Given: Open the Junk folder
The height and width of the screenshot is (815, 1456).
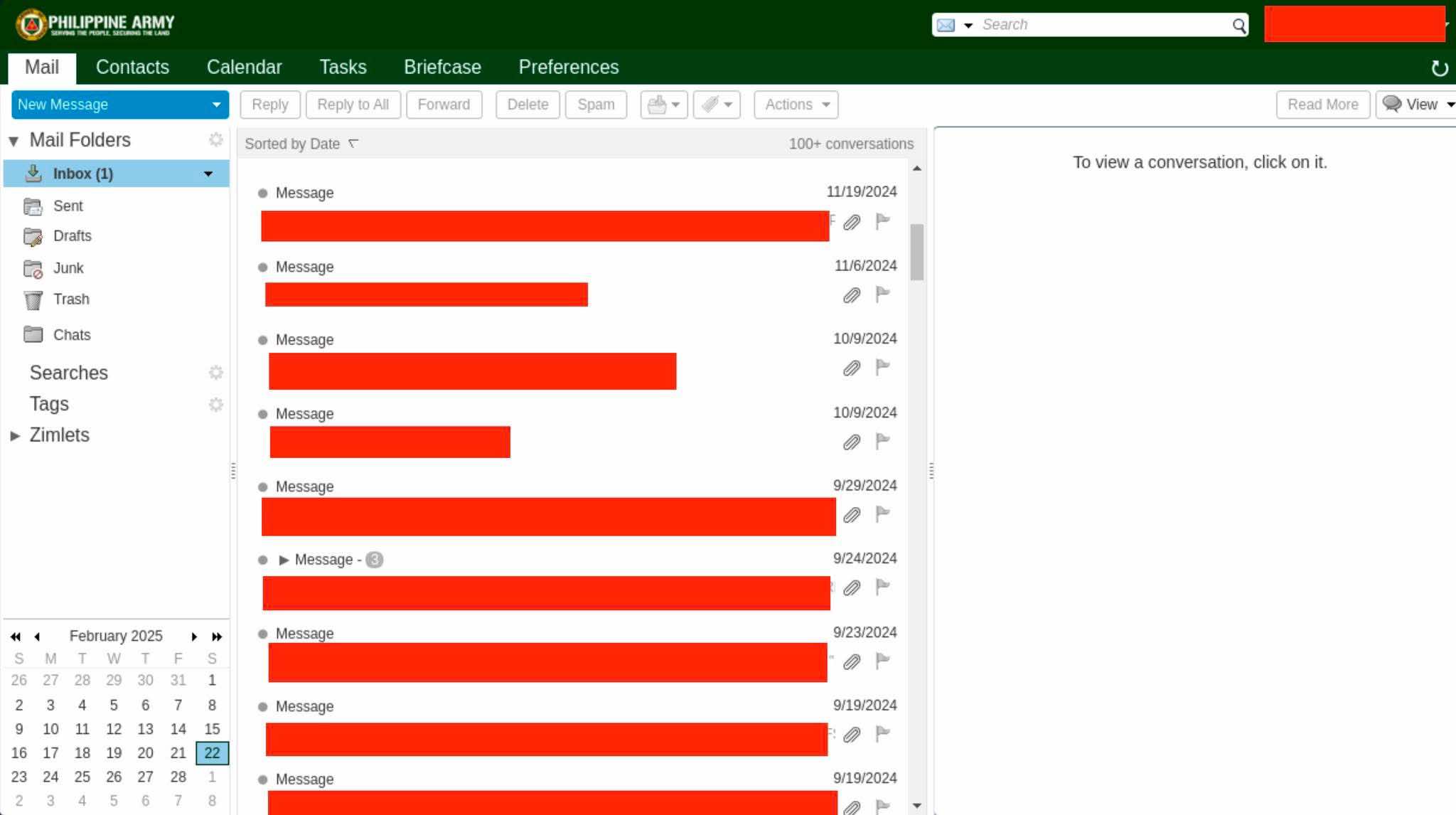Looking at the screenshot, I should (68, 268).
